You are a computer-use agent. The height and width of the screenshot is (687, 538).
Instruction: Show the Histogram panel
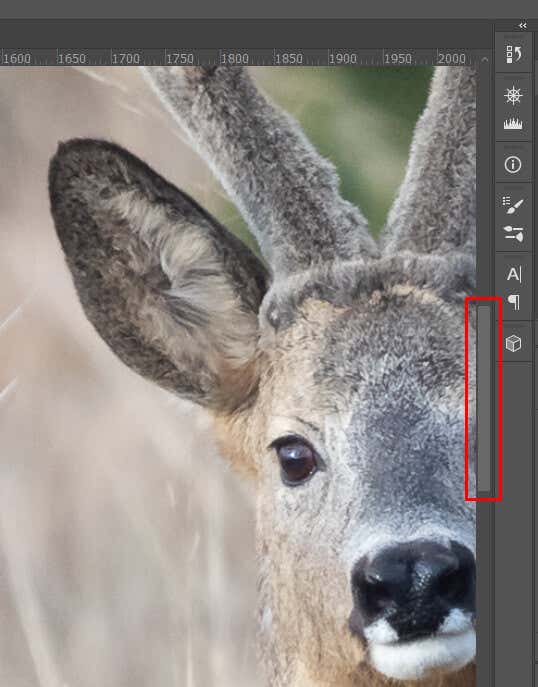click(513, 124)
